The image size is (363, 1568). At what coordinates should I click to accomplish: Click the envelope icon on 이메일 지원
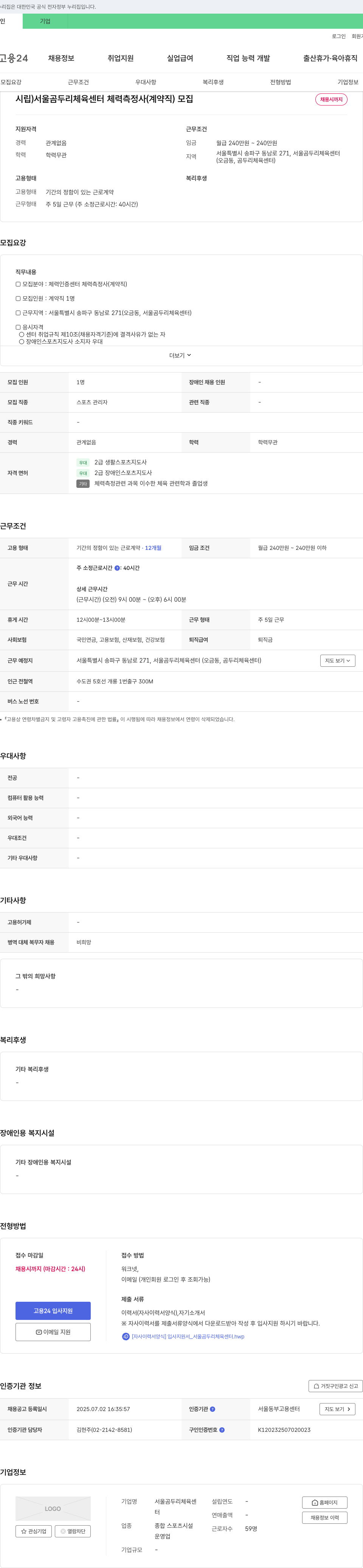point(39,1332)
